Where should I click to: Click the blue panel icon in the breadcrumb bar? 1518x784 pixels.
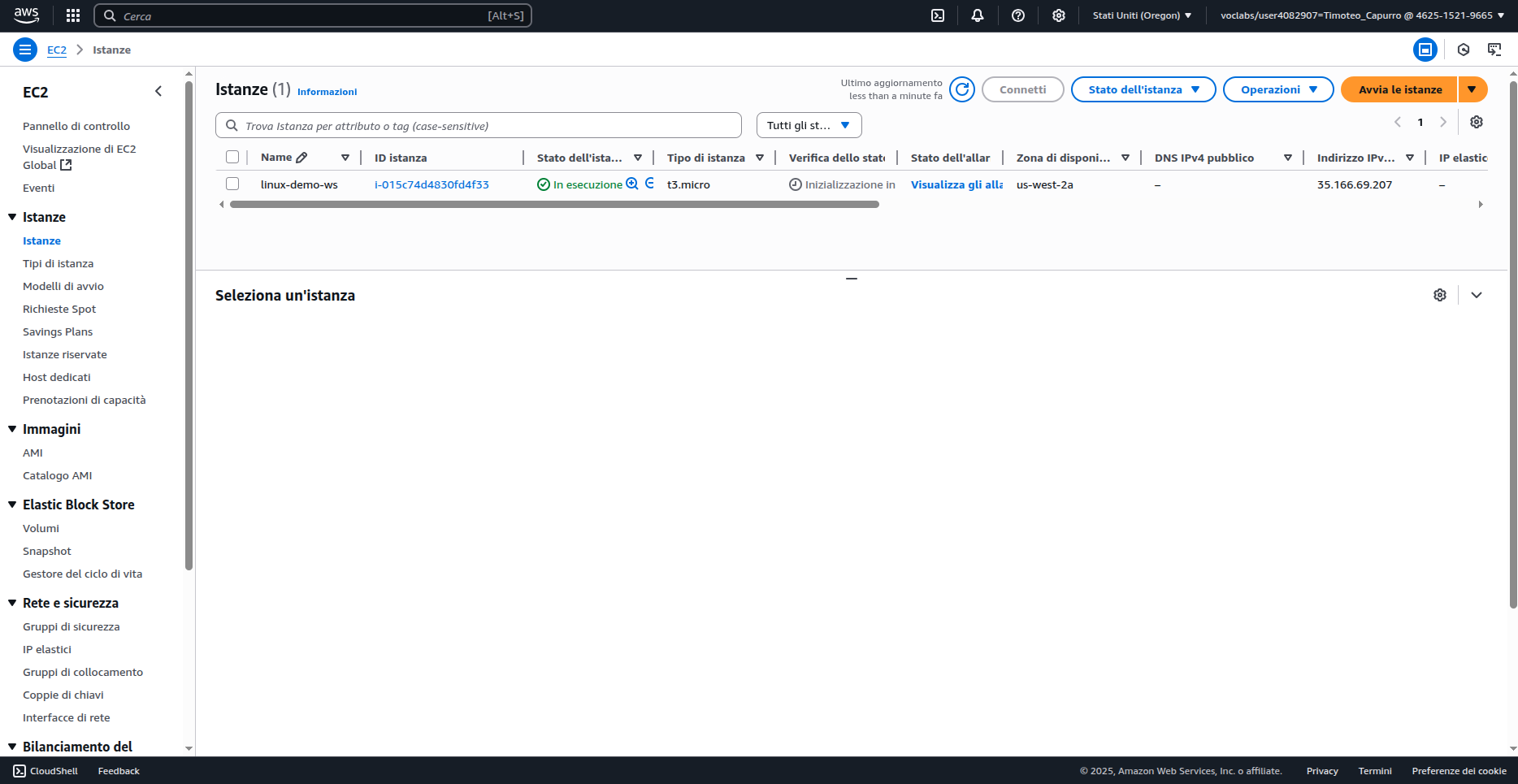[x=1425, y=50]
